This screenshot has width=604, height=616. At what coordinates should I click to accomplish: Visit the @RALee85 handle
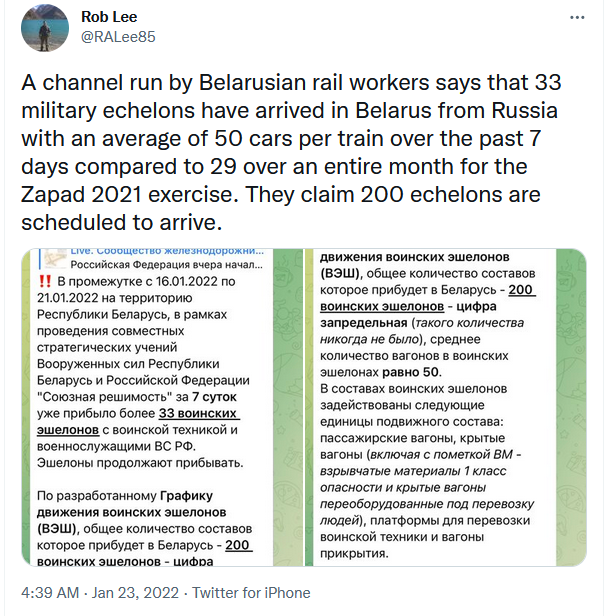coord(117,37)
